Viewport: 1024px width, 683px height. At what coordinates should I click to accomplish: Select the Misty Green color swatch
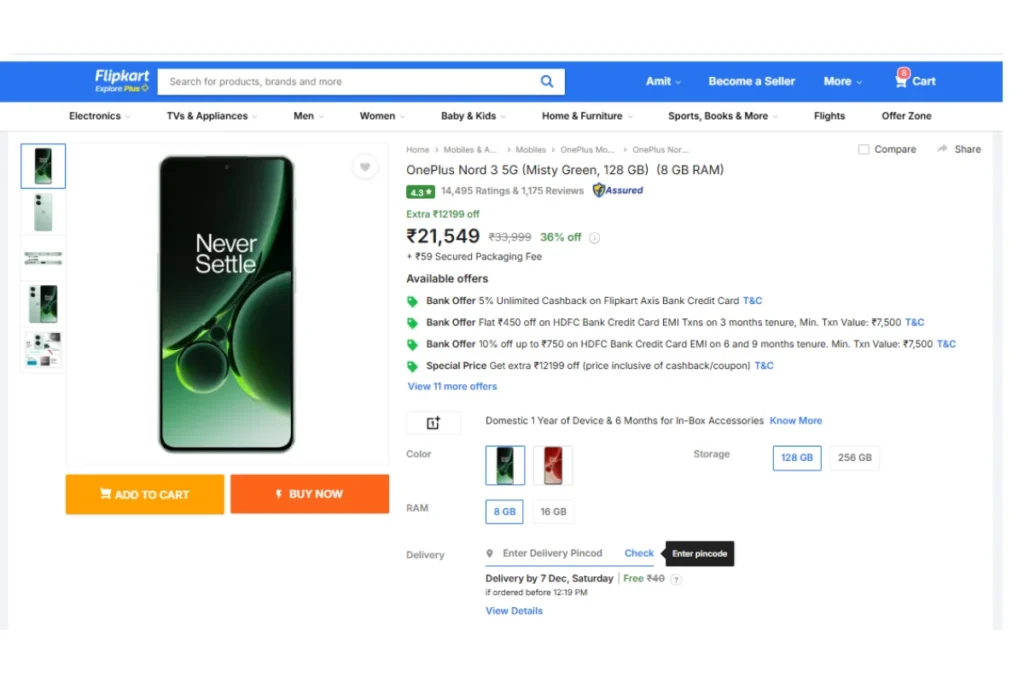tap(505, 465)
